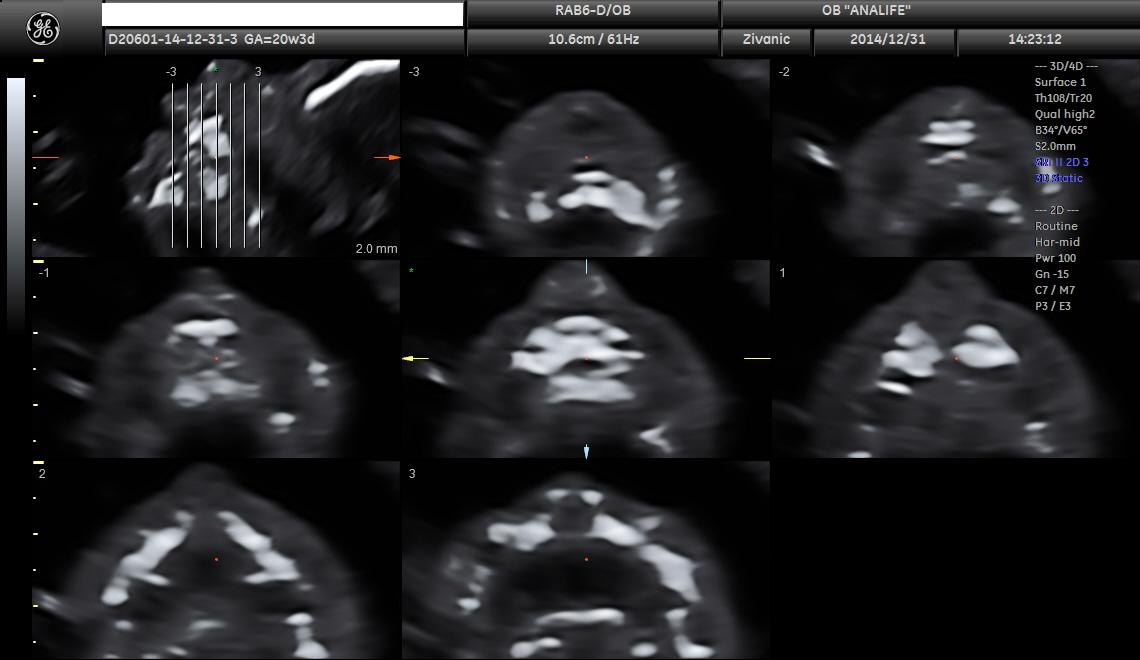Screen dimensions: 1140x660
Task: Click the P3 / E3 setting text
Action: click(x=1053, y=306)
